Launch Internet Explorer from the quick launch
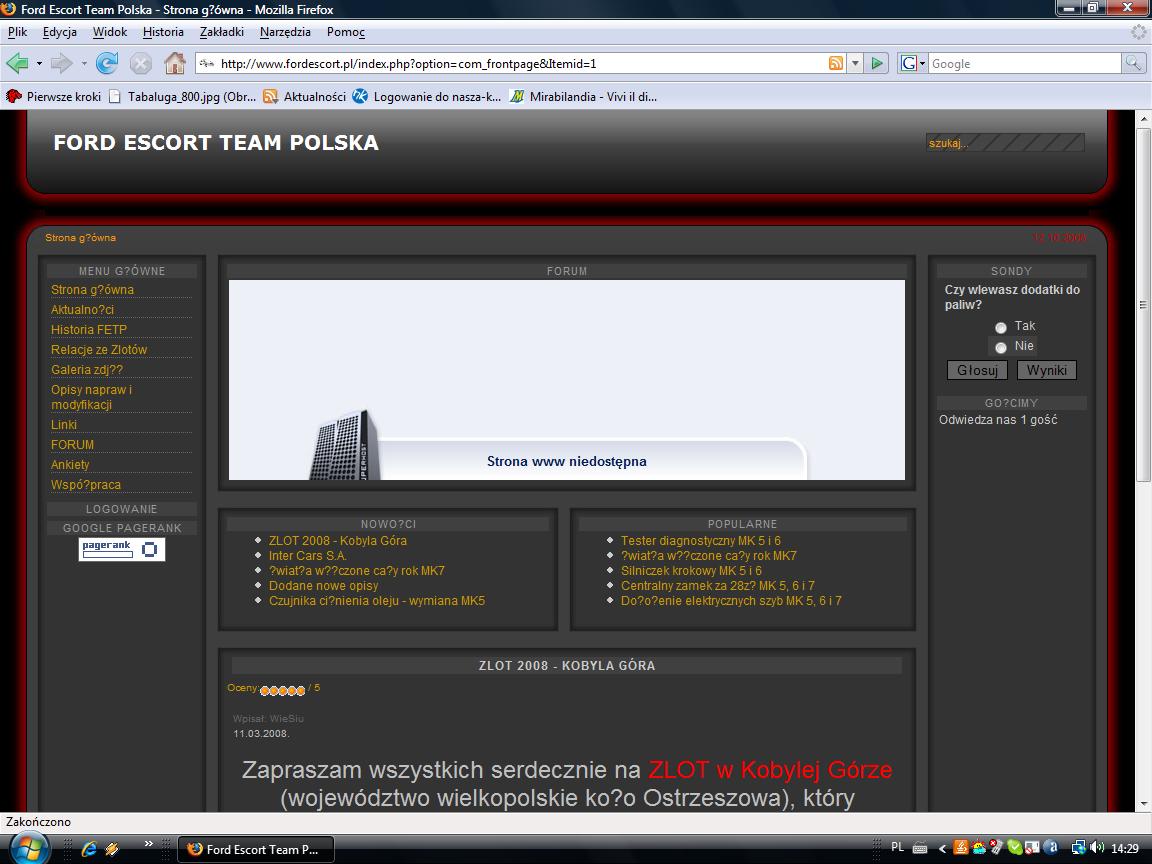 pyautogui.click(x=89, y=849)
